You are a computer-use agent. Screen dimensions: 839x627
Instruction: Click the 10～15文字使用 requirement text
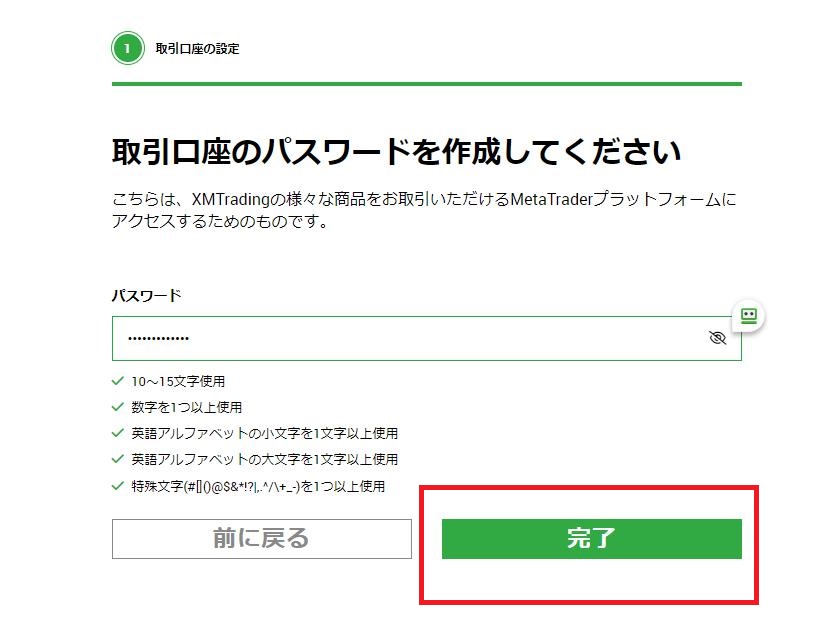point(178,381)
